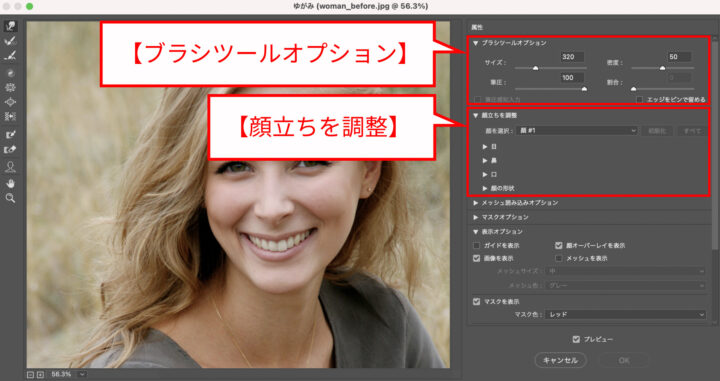Screen dimensions: 720x381
Task: Expand the 目 (eyes) group
Action: click(484, 147)
